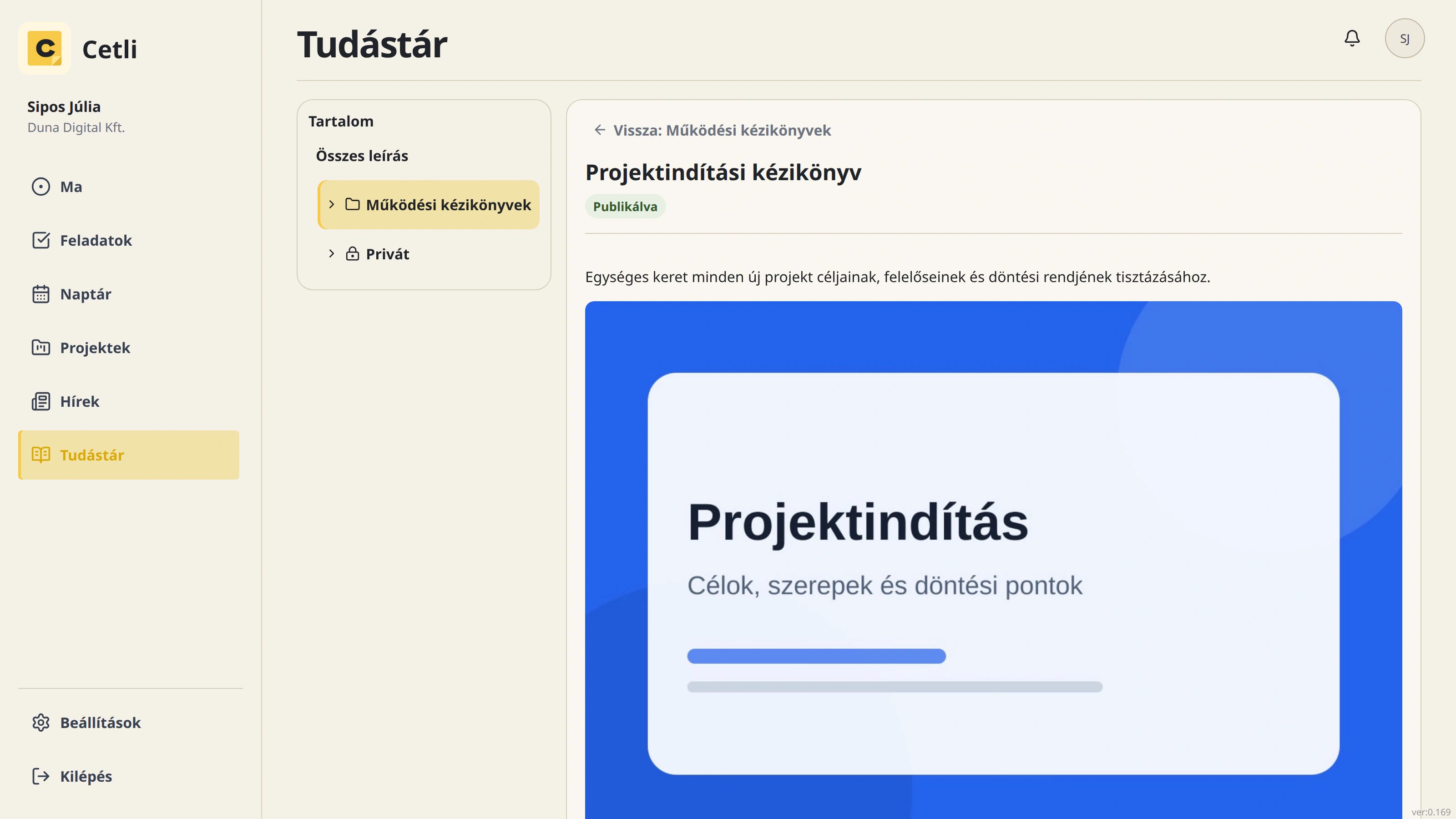Click the description starting with Egységes keret

pos(898,278)
